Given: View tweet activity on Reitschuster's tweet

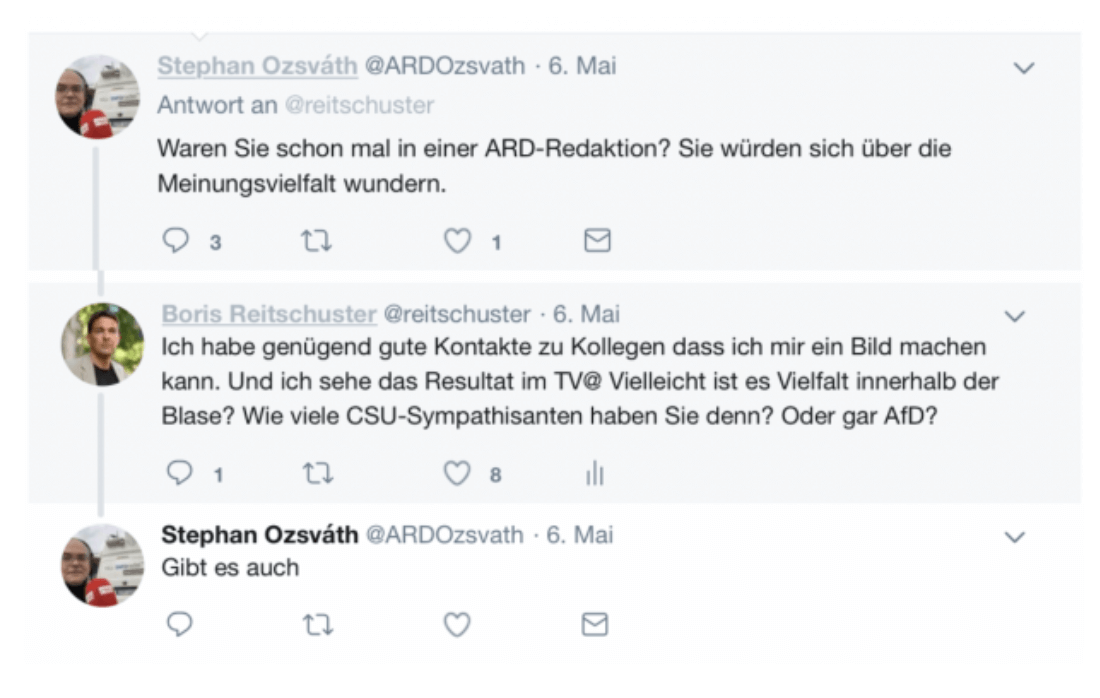Looking at the screenshot, I should pyautogui.click(x=595, y=474).
